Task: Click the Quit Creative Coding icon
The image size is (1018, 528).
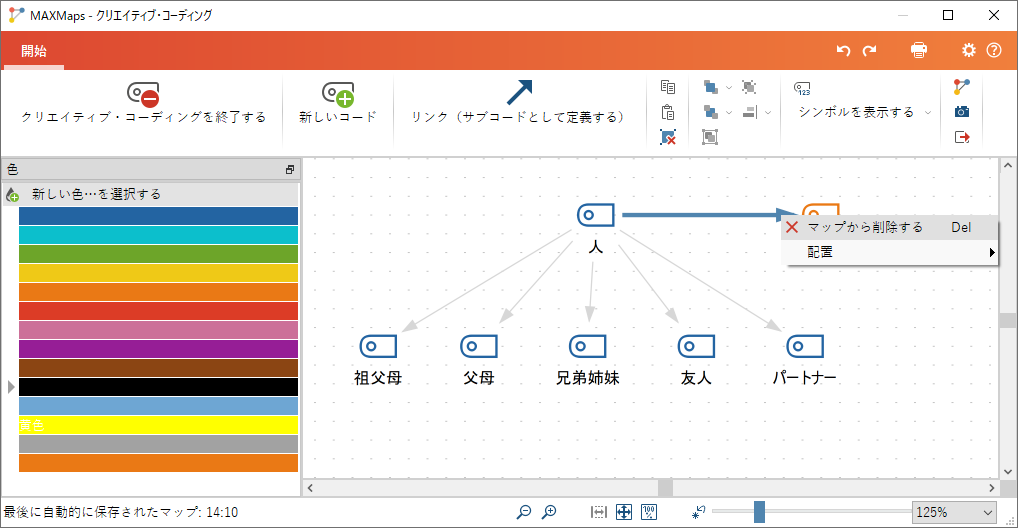Action: (143, 94)
